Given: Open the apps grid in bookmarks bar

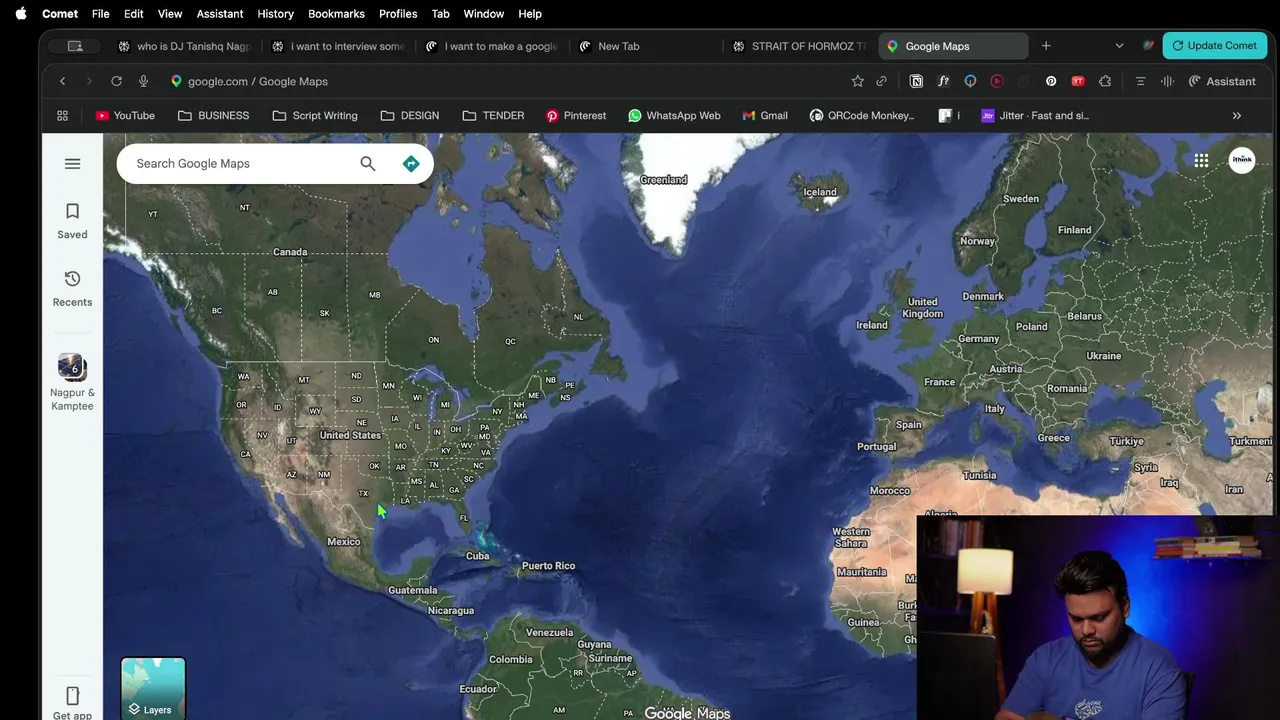Looking at the screenshot, I should (x=62, y=115).
